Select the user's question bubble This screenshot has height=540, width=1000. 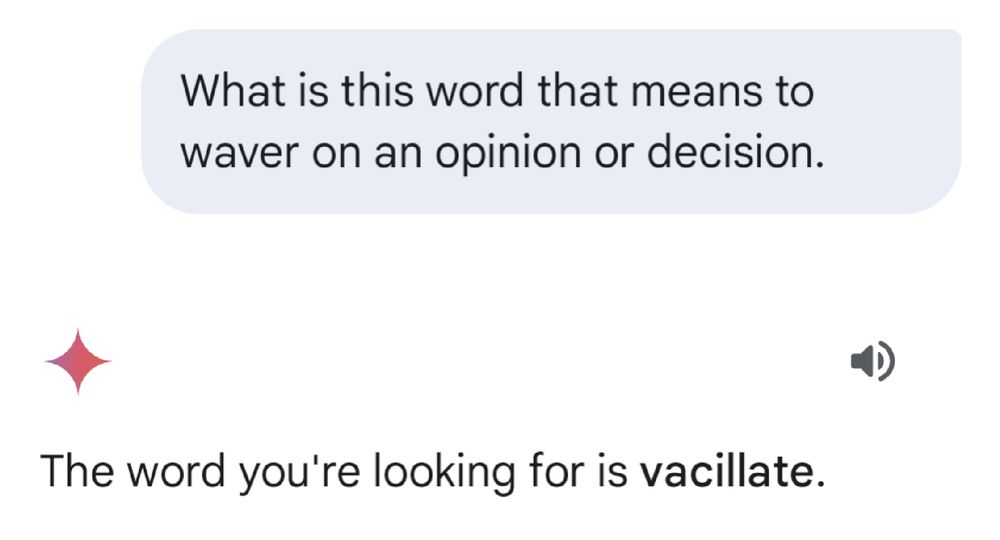pyautogui.click(x=550, y=121)
